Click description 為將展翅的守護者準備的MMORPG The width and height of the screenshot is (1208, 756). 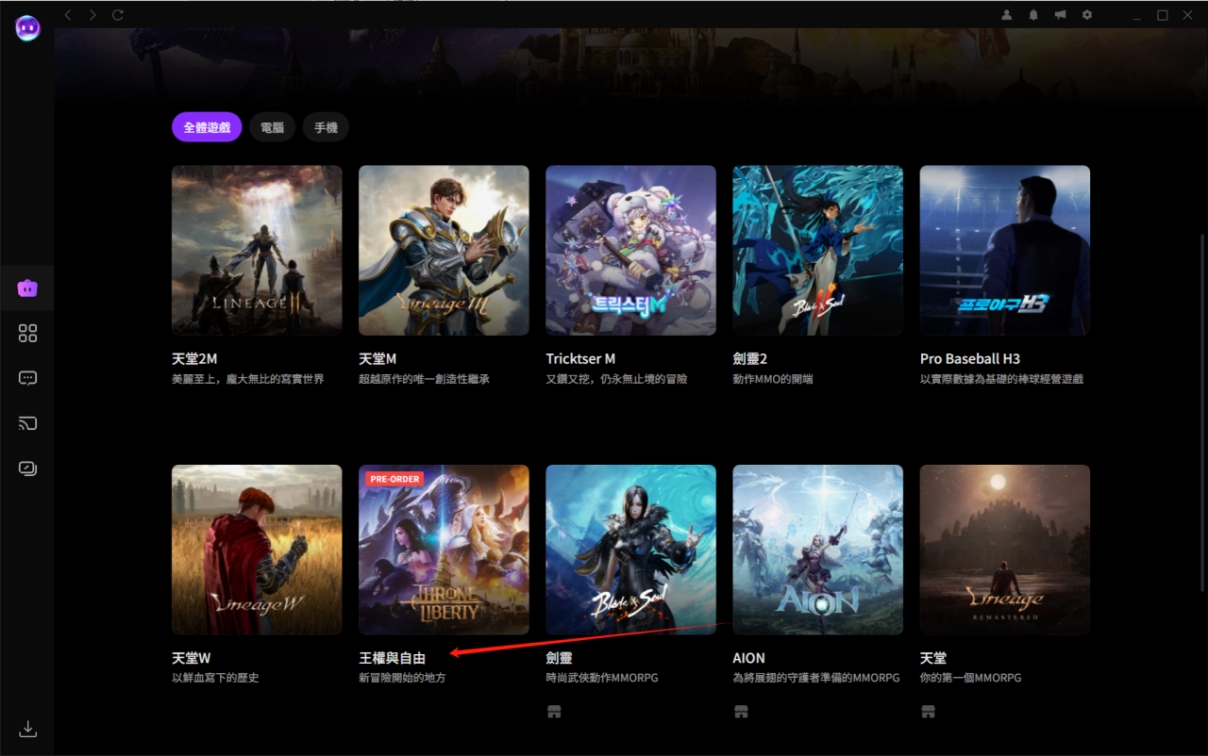tap(818, 678)
